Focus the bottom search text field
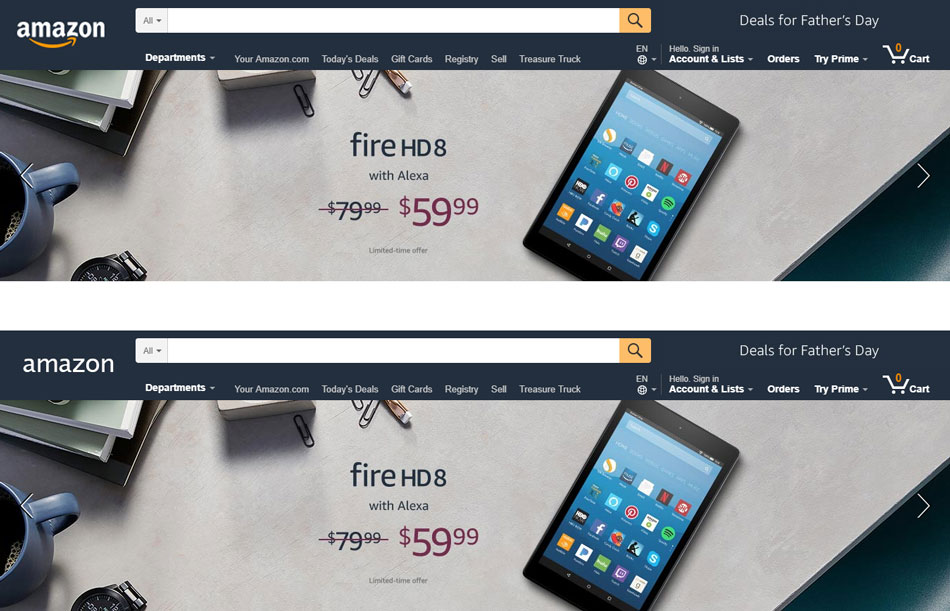The height and width of the screenshot is (611, 950). coord(393,350)
